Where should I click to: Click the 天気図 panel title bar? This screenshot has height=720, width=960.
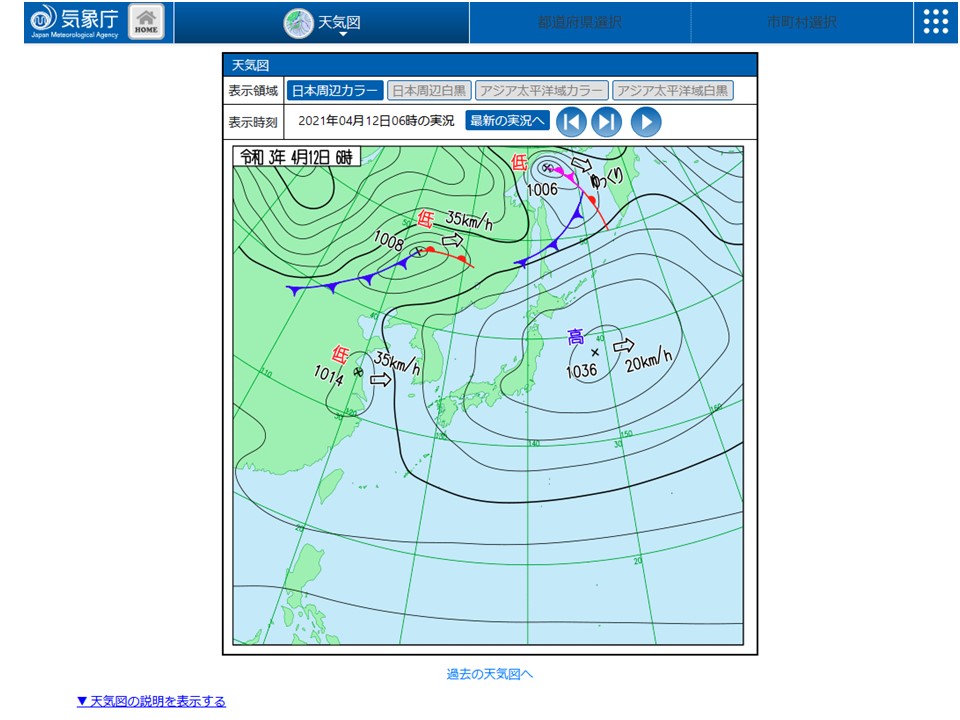pos(490,65)
